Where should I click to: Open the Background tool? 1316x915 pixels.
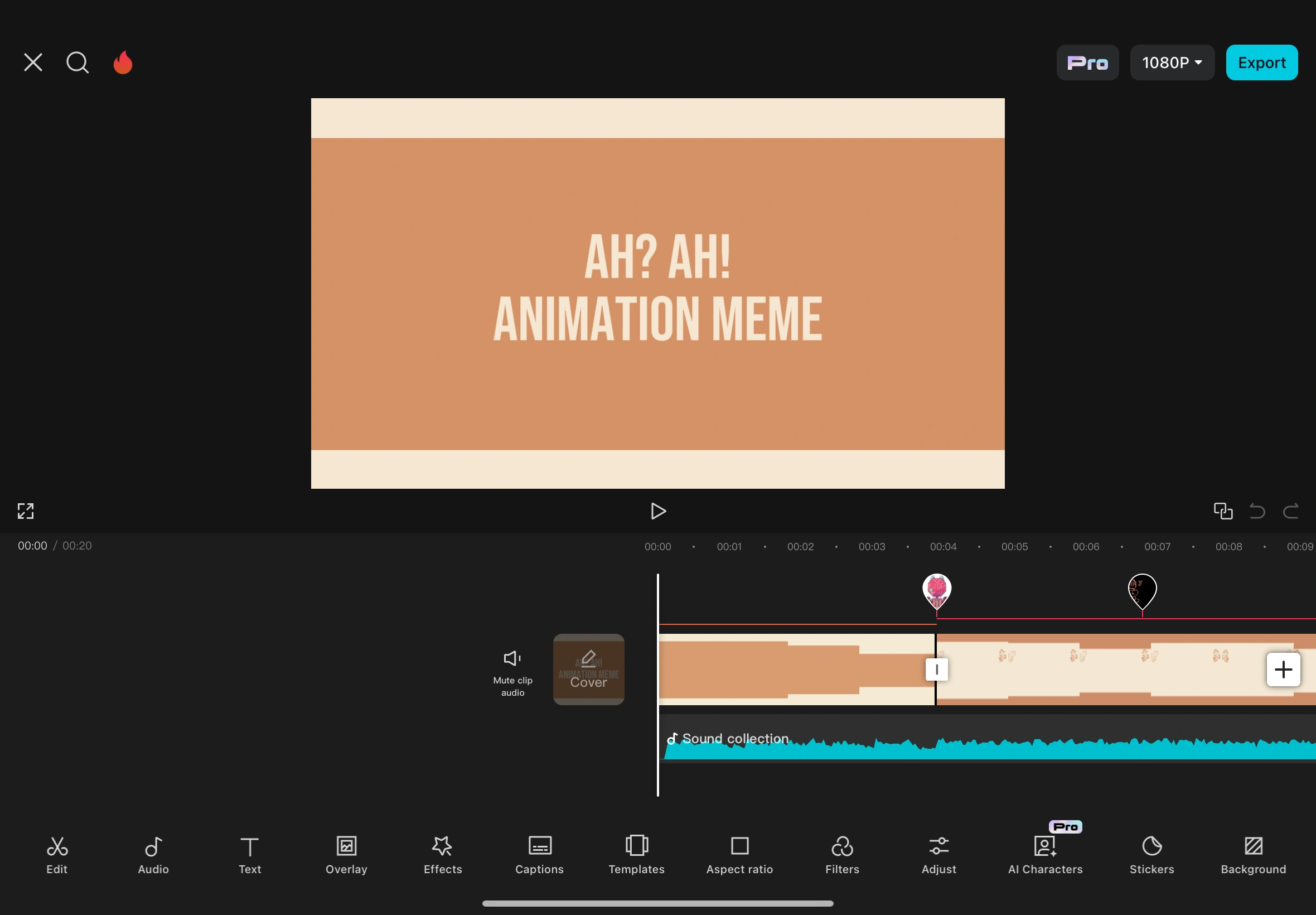click(1253, 854)
